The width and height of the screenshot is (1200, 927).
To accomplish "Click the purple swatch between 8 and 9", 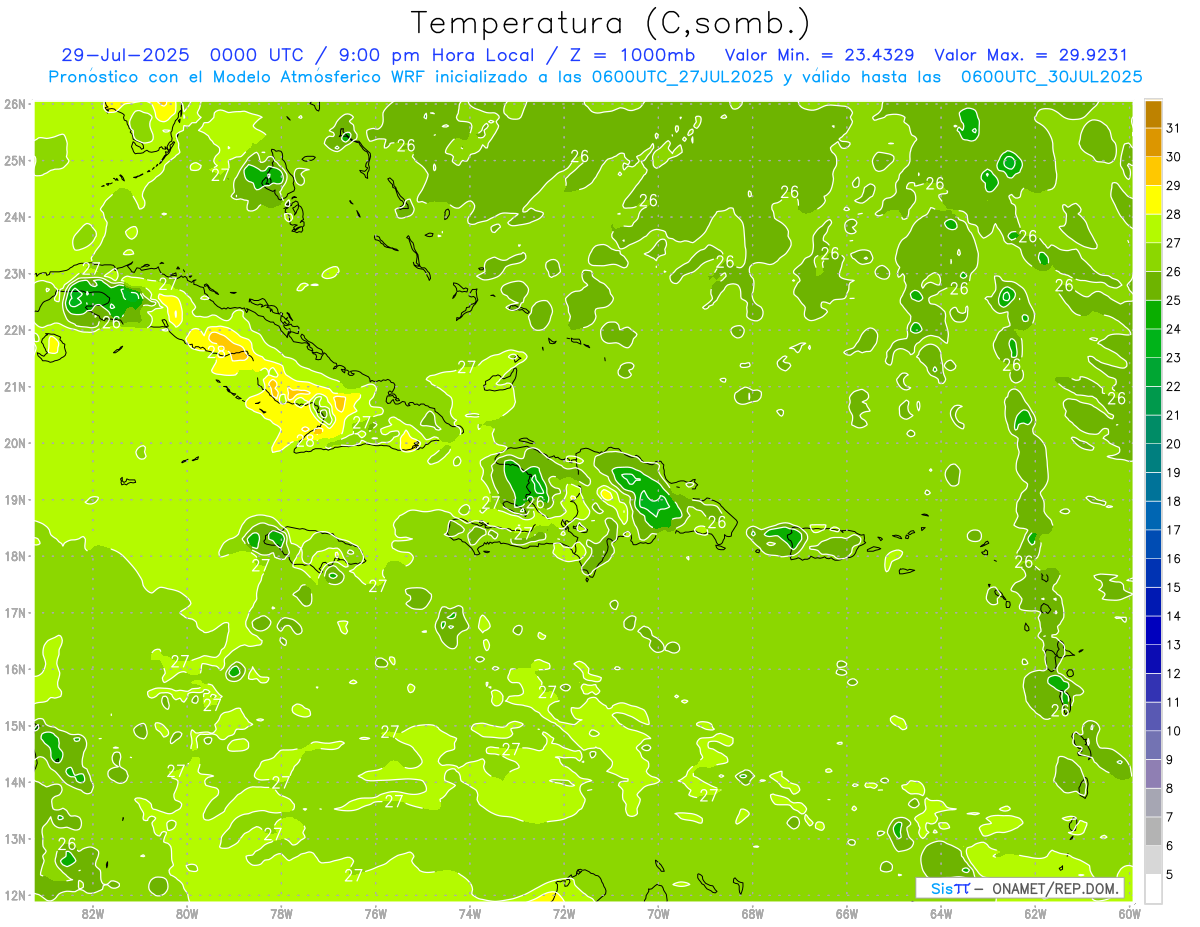I will pyautogui.click(x=1153, y=773).
